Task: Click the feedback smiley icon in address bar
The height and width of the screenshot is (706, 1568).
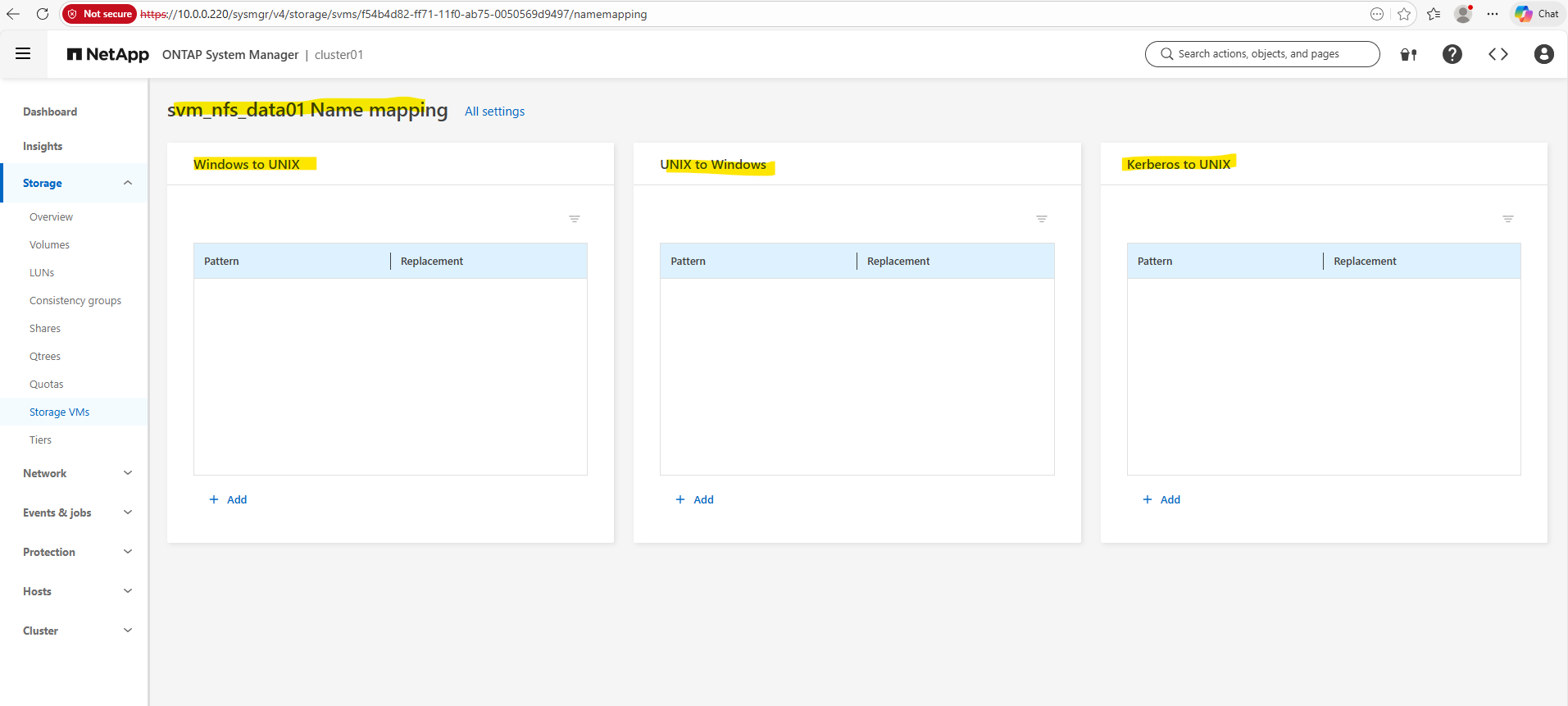Action: (1376, 14)
